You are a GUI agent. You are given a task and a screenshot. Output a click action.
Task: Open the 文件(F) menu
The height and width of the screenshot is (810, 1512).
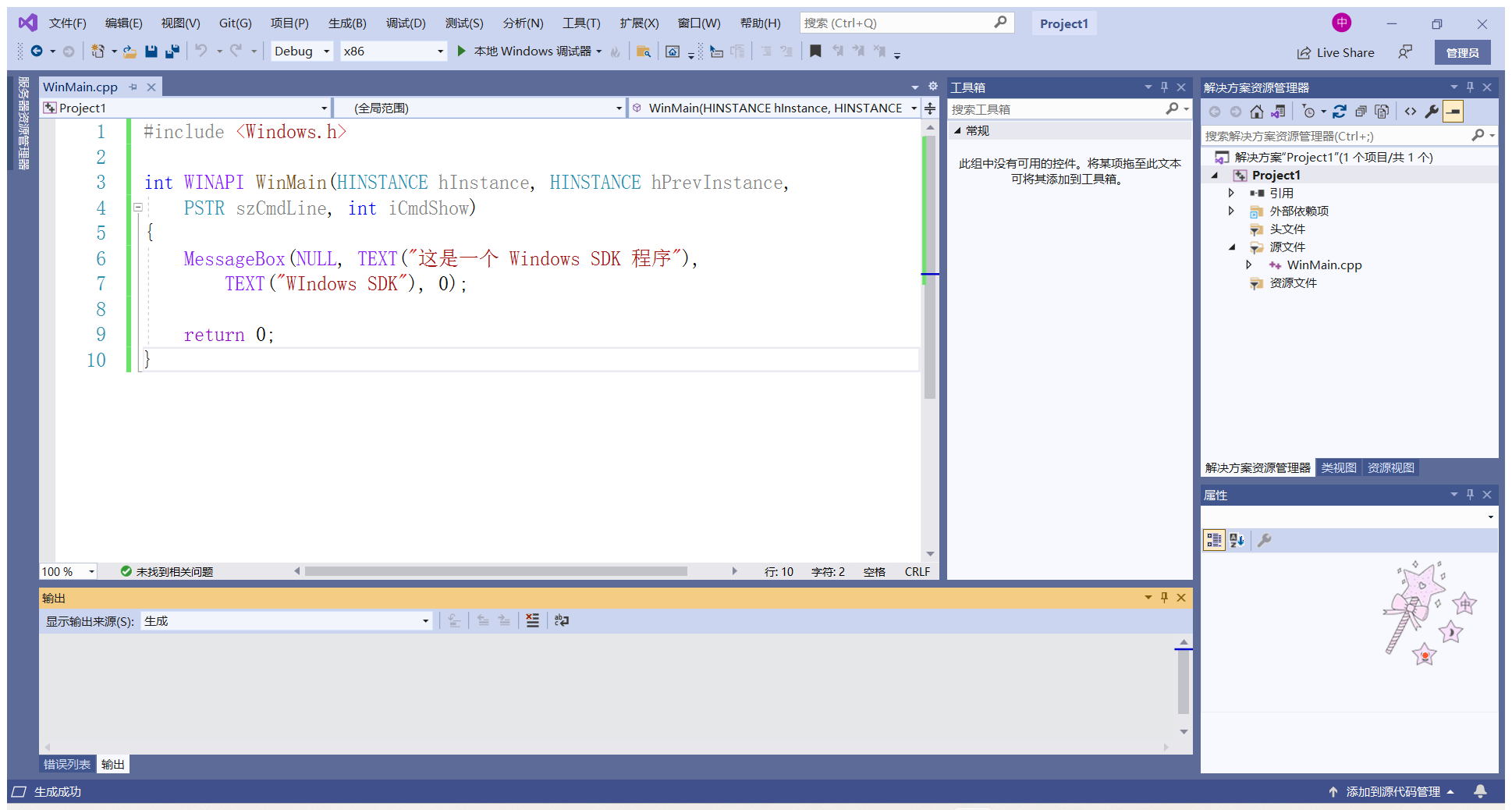coord(67,23)
